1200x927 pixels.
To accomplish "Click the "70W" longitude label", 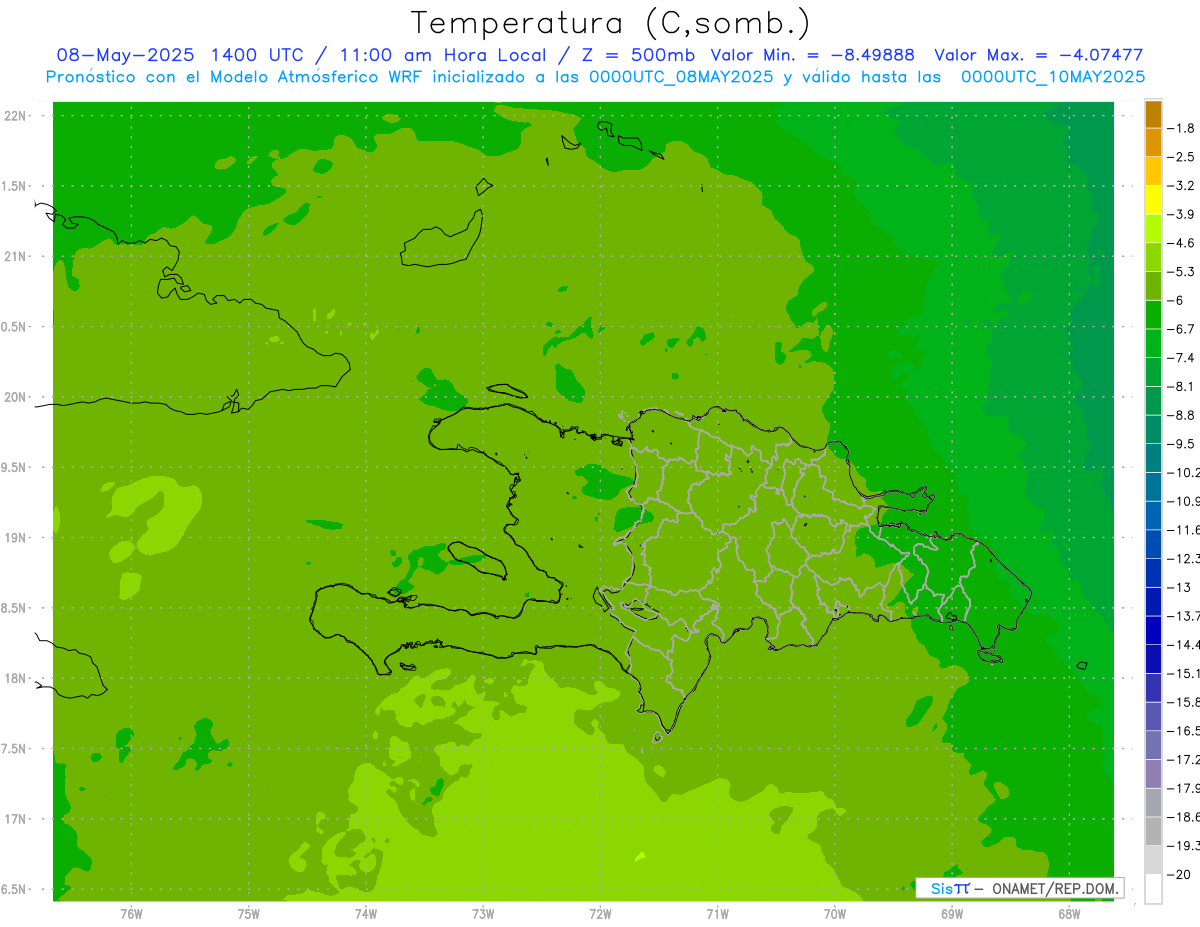I will 835,914.
